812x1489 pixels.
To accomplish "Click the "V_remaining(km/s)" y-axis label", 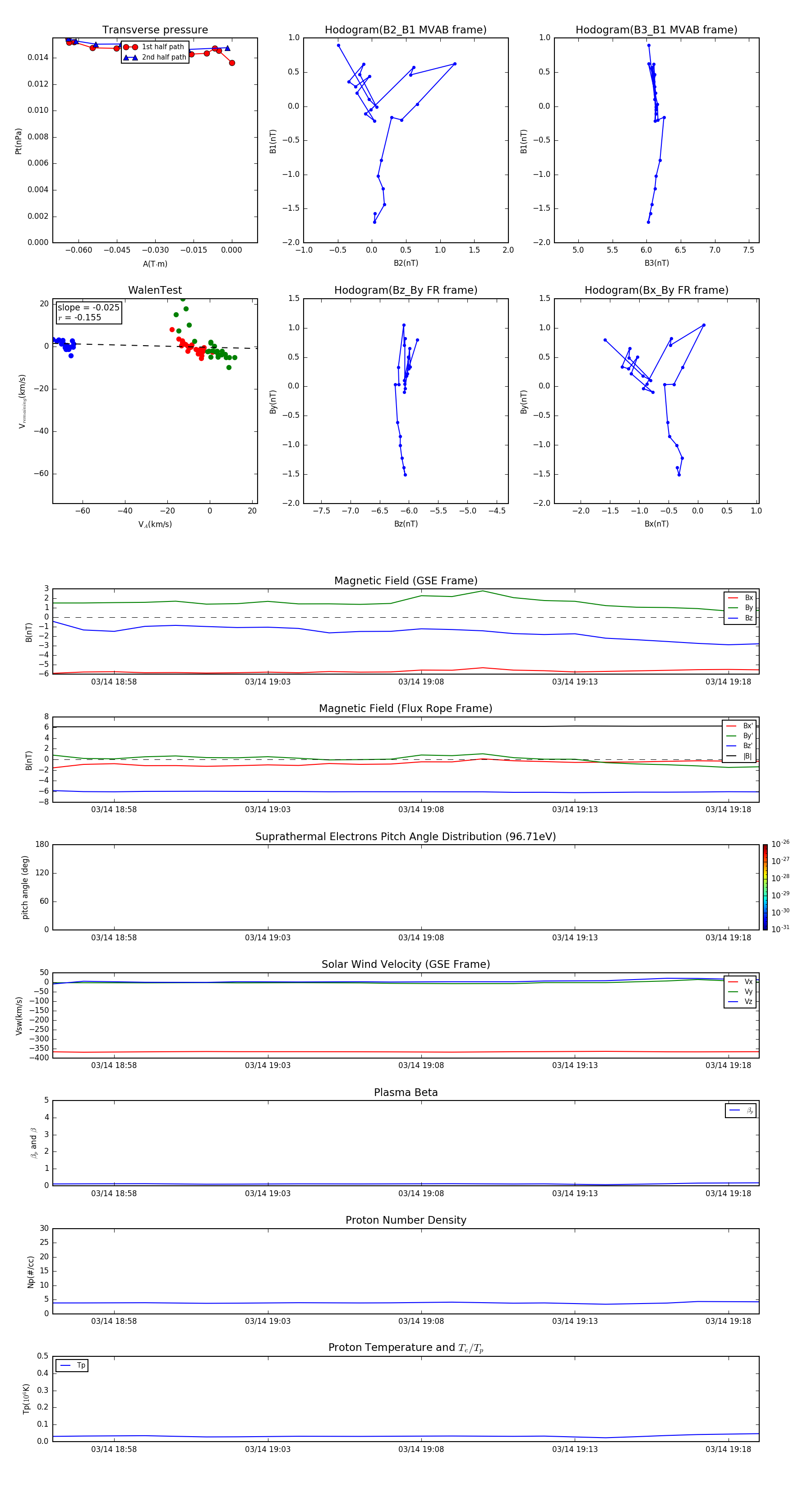I will coord(23,401).
